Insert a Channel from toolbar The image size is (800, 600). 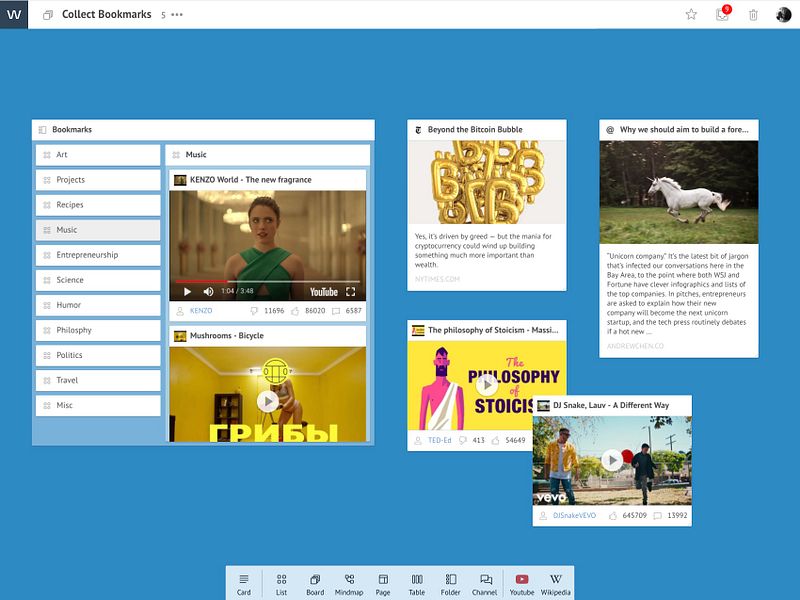click(485, 585)
